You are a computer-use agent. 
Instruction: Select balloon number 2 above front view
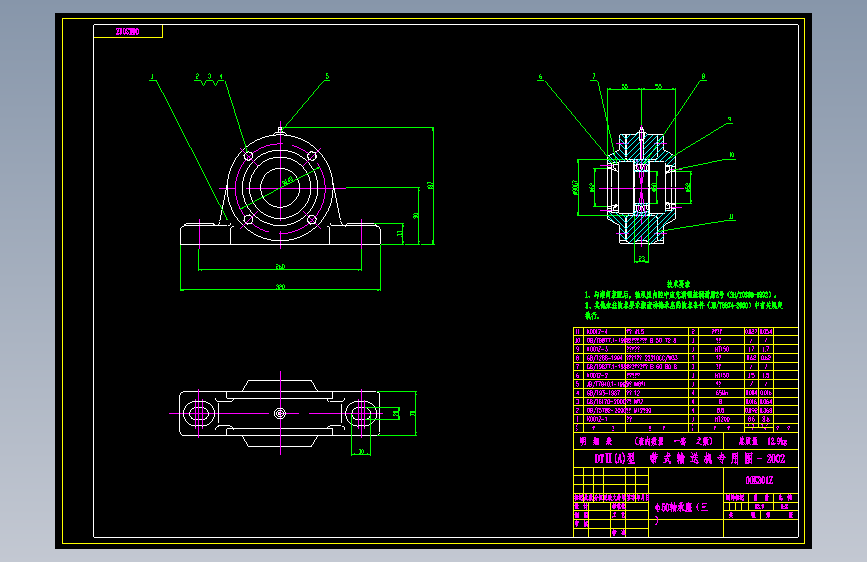pos(197,76)
